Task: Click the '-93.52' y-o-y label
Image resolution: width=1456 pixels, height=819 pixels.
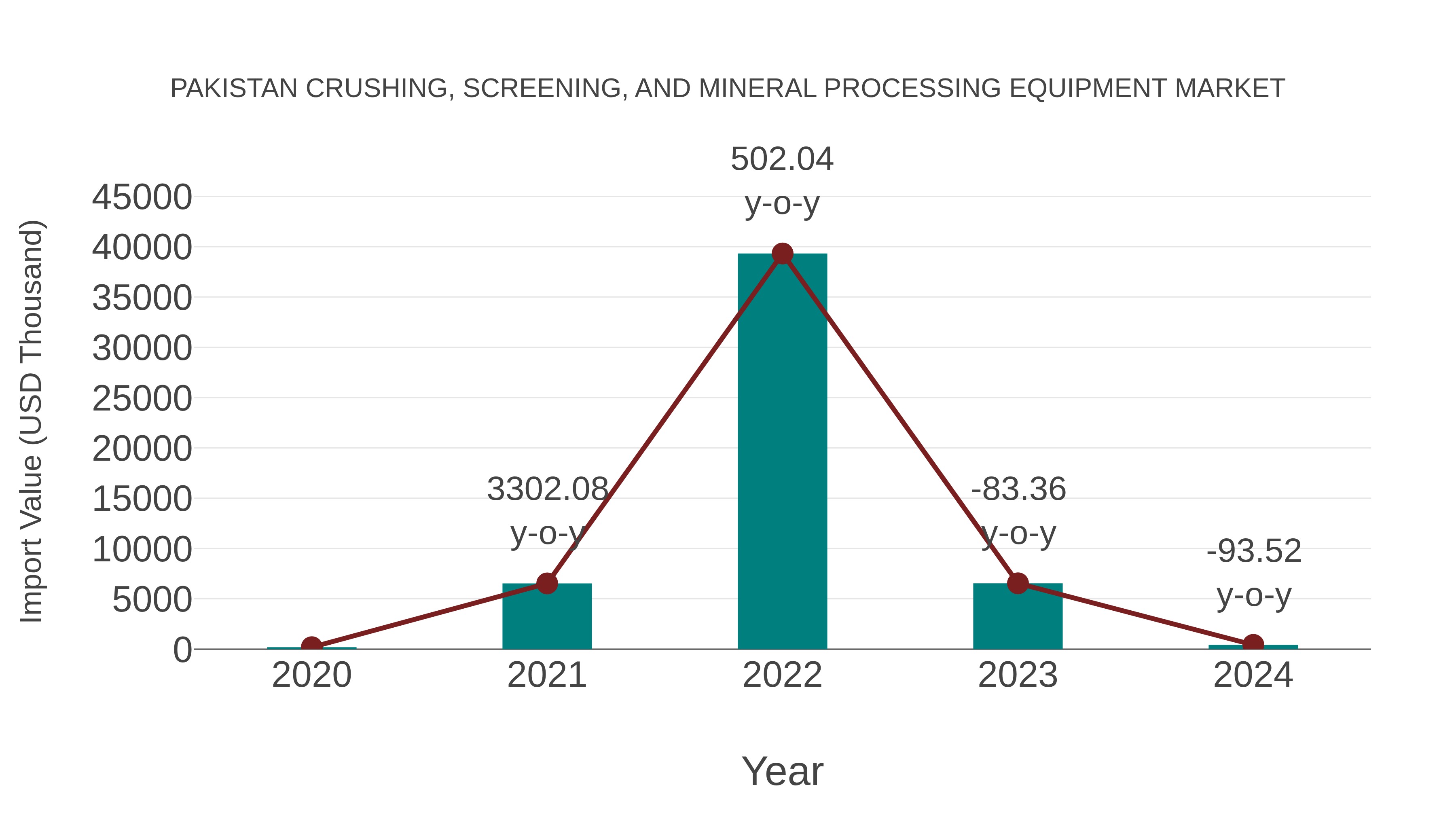Action: [x=1254, y=573]
